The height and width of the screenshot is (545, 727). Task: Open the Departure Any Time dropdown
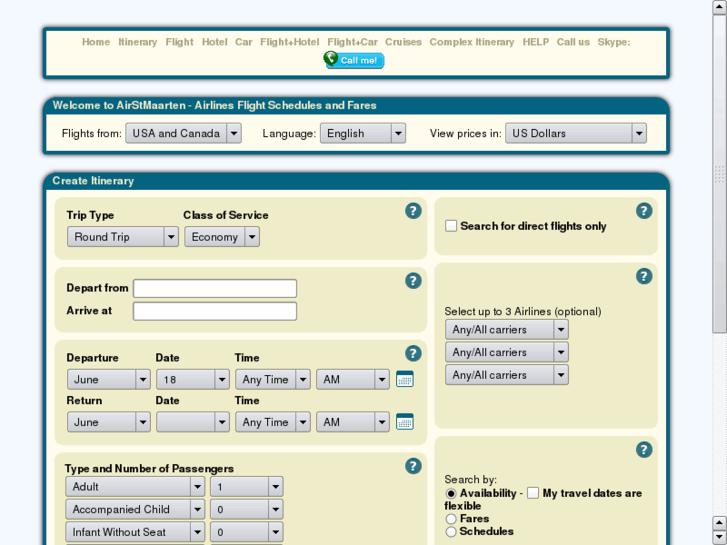[273, 379]
